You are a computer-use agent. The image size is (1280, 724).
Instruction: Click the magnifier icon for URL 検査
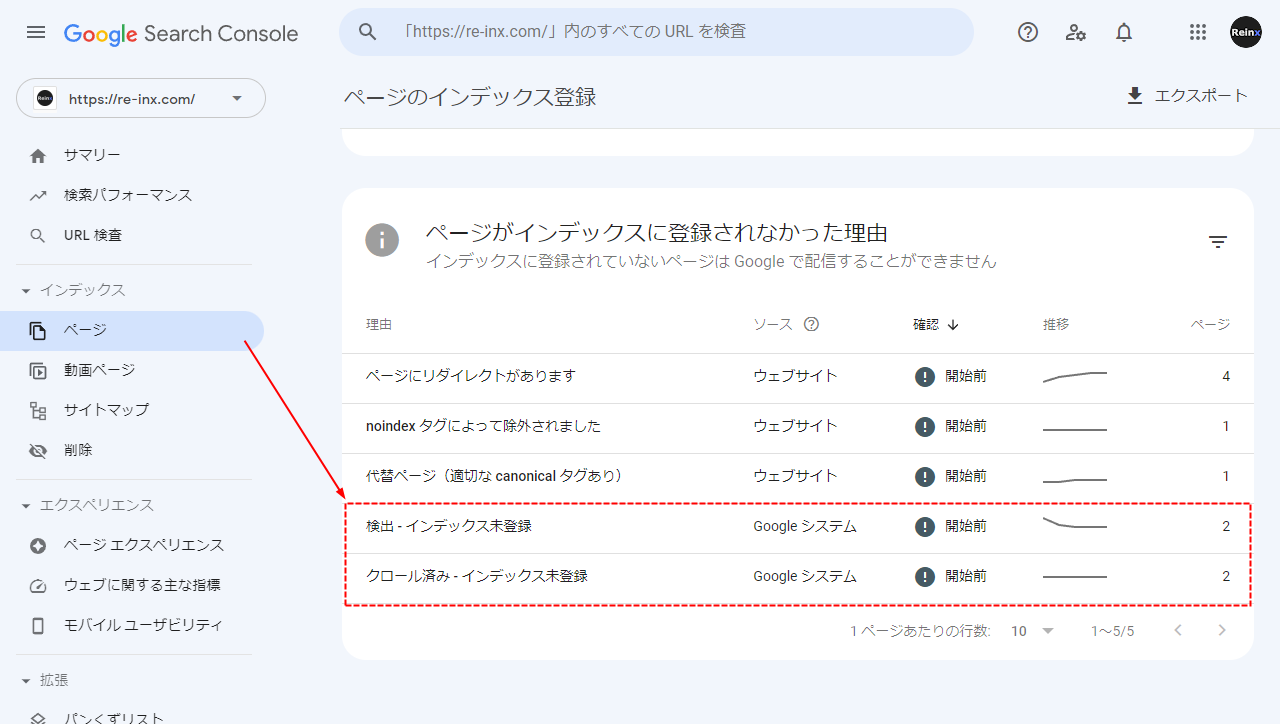38,236
